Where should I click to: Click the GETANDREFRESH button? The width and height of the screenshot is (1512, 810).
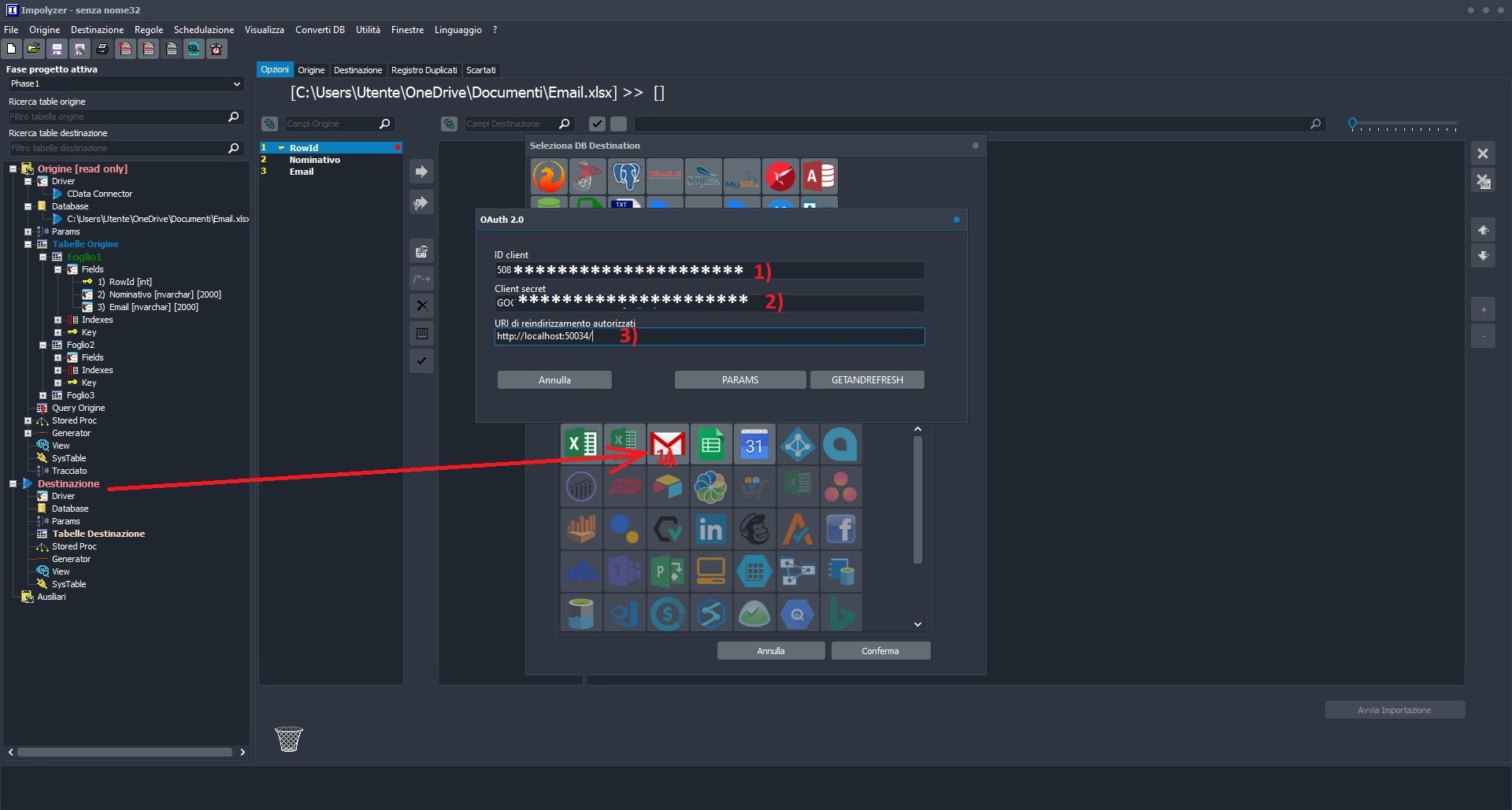pos(867,380)
